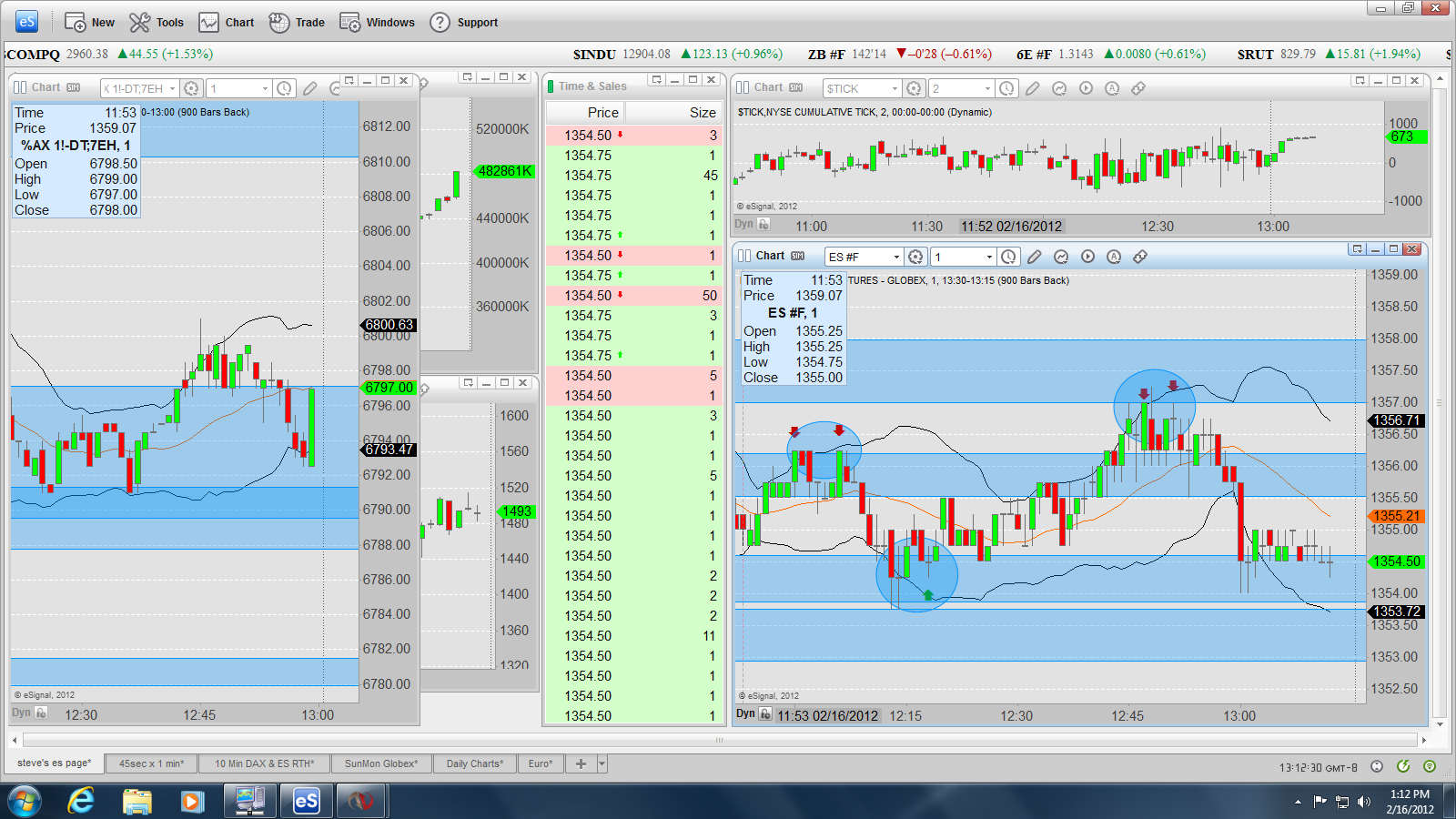This screenshot has height=819, width=1456.
Task: Switch to 45sec x 1 min tab
Action: pyautogui.click(x=151, y=763)
